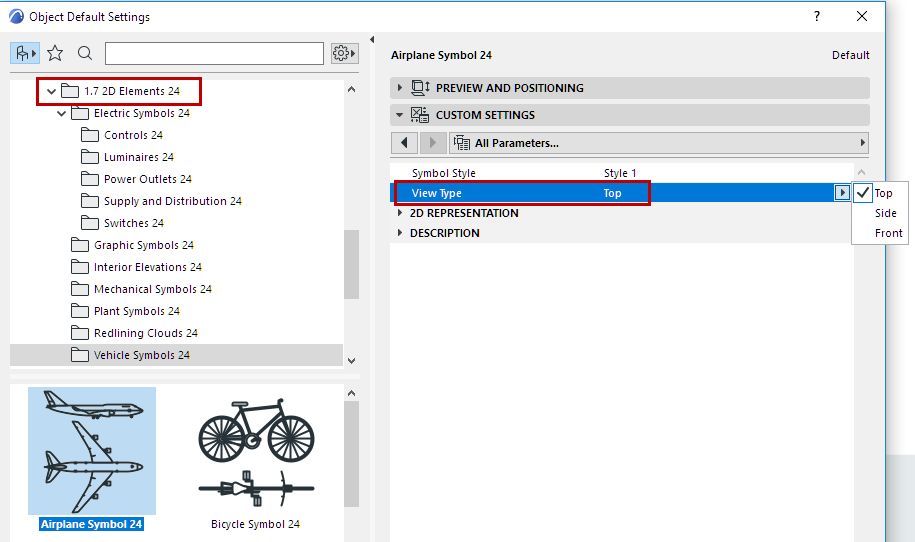The width and height of the screenshot is (915, 542).
Task: Select the Mechanical Symbols 24 folder
Action: tap(141, 289)
